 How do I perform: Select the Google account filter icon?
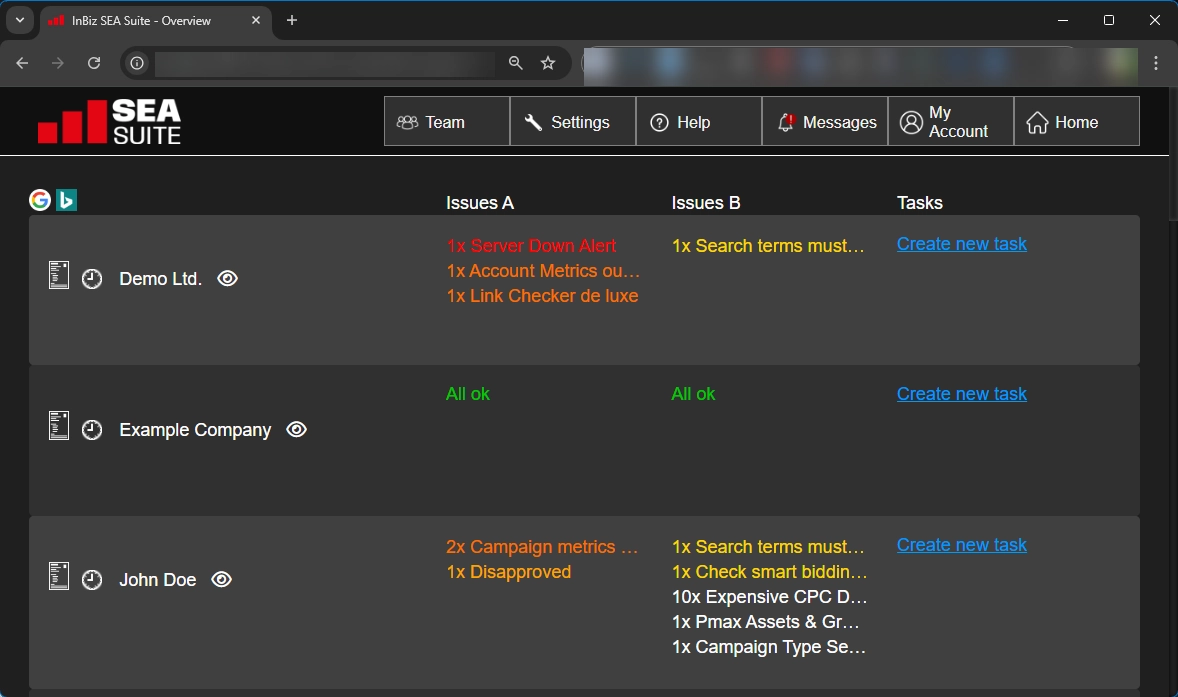pos(39,200)
